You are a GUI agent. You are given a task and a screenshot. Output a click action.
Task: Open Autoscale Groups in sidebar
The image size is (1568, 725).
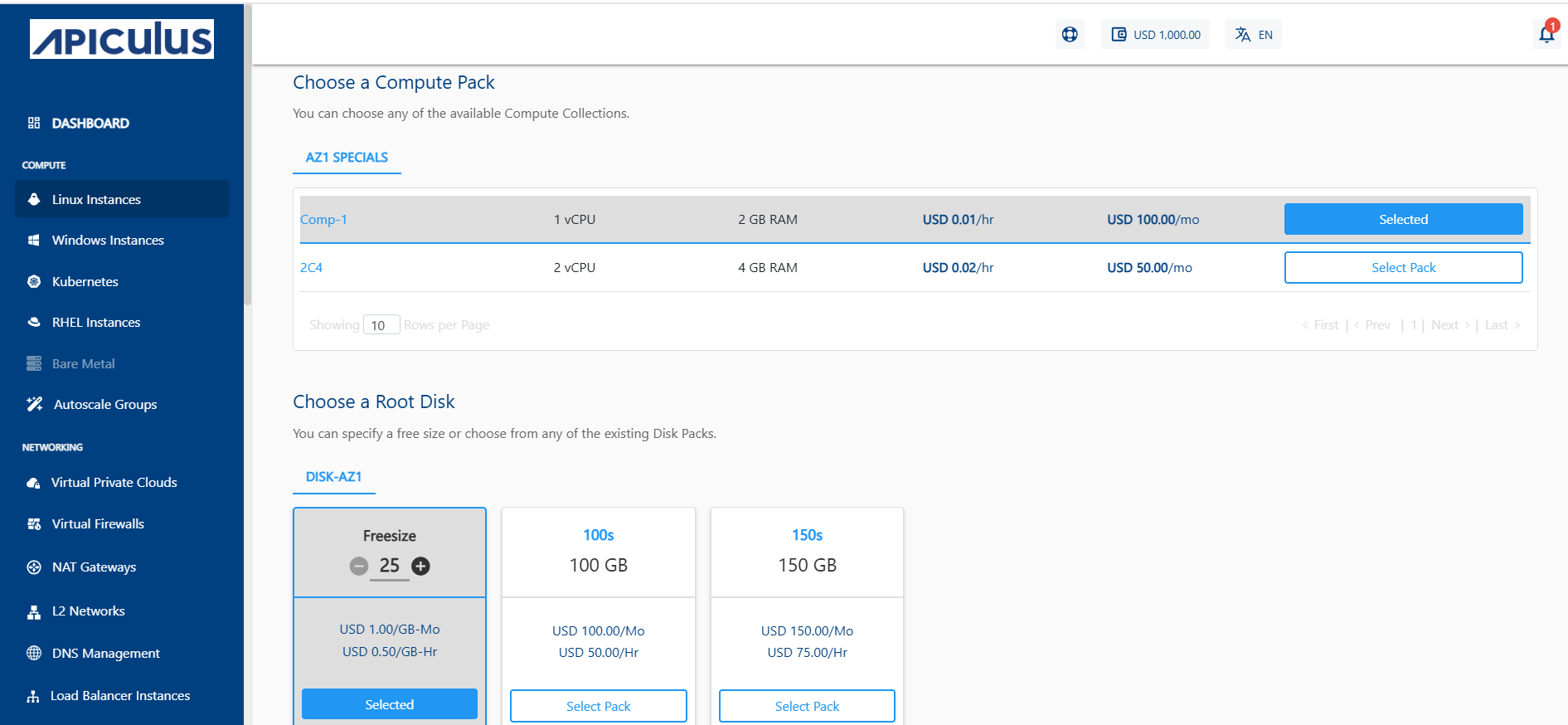(105, 404)
